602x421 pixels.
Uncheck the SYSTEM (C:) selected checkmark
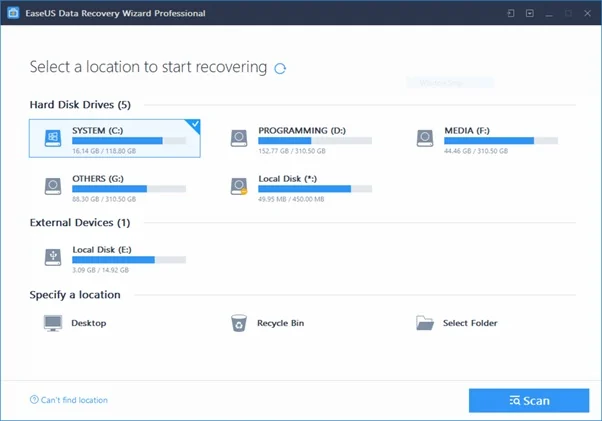click(194, 123)
